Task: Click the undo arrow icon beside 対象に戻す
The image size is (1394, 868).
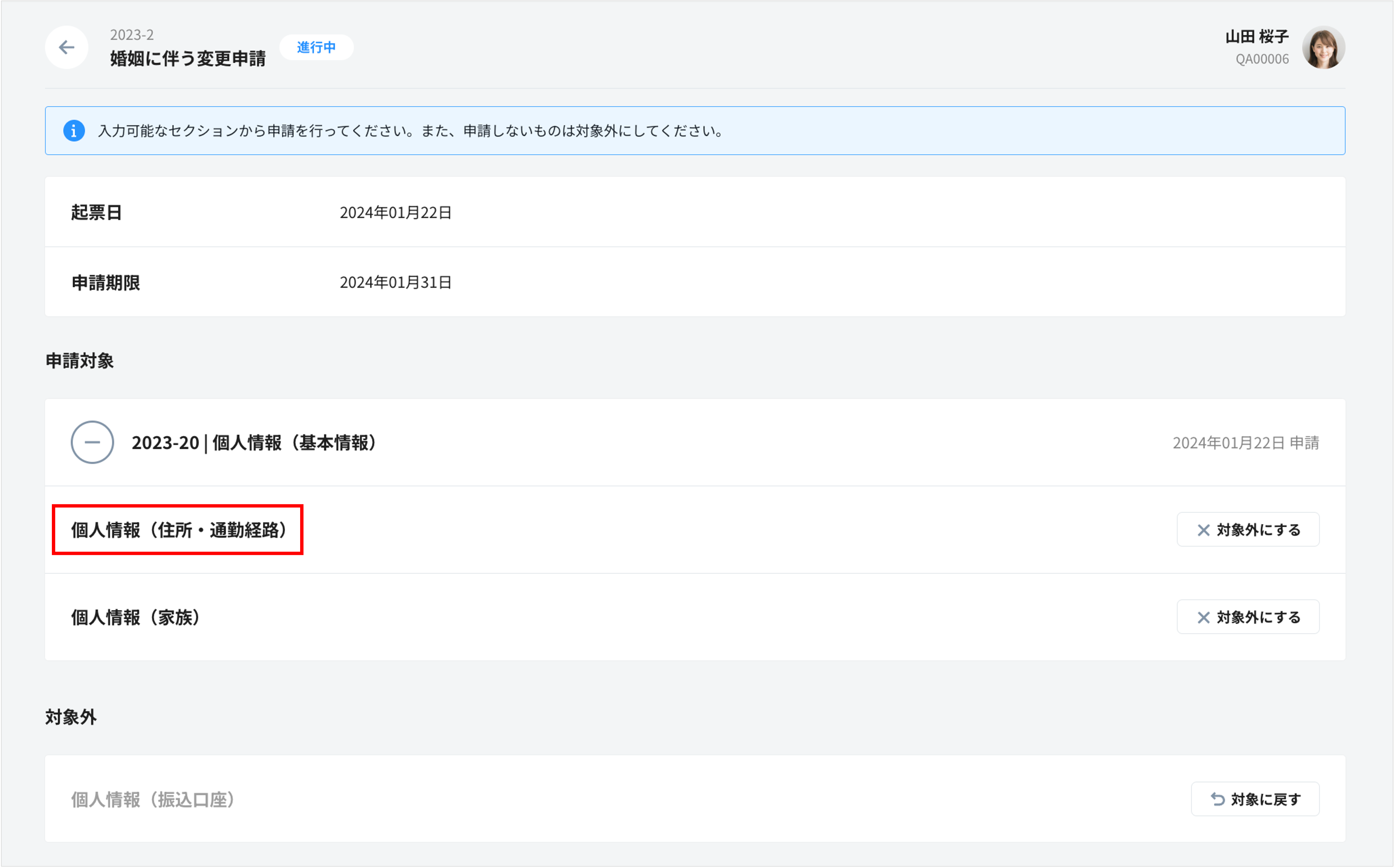Action: tap(1217, 798)
